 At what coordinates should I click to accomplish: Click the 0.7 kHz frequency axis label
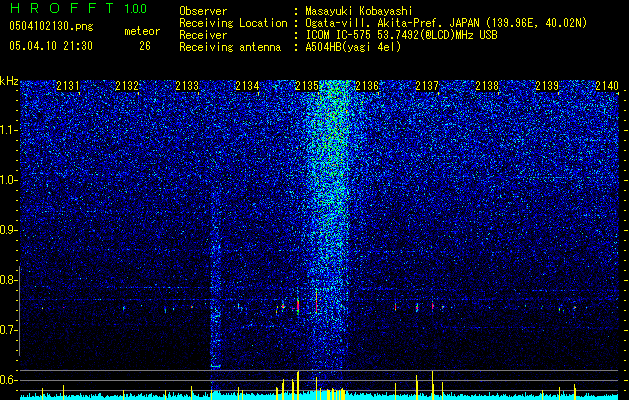click(x=9, y=330)
